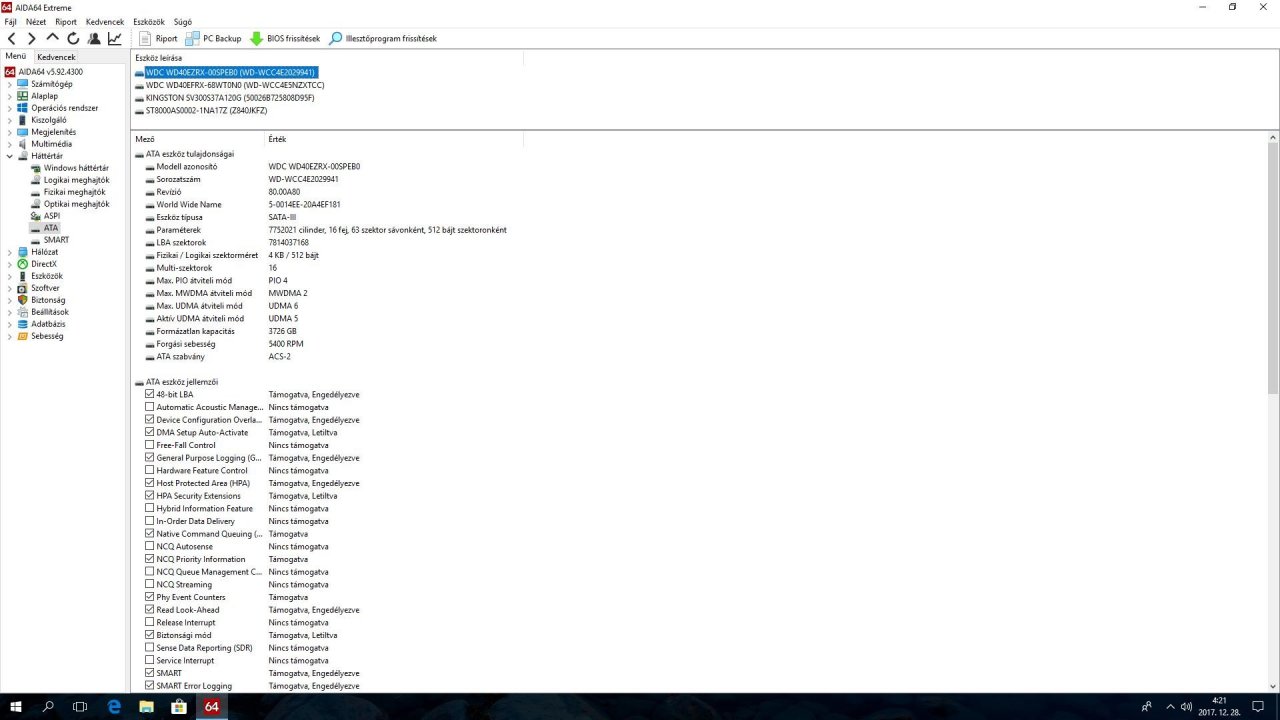The image size is (1280, 720).
Task: Open the Fájl menu
Action: click(10, 21)
